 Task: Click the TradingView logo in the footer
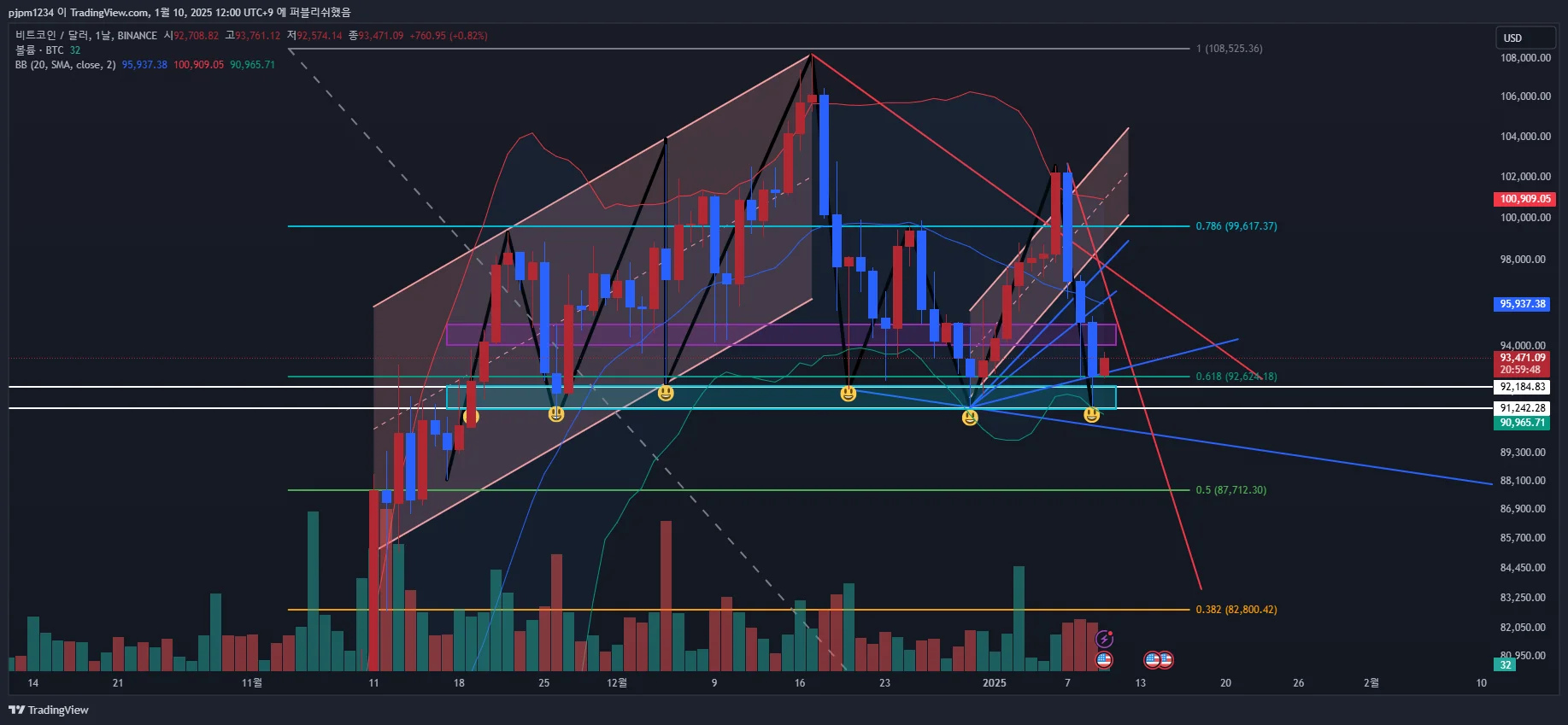[49, 710]
